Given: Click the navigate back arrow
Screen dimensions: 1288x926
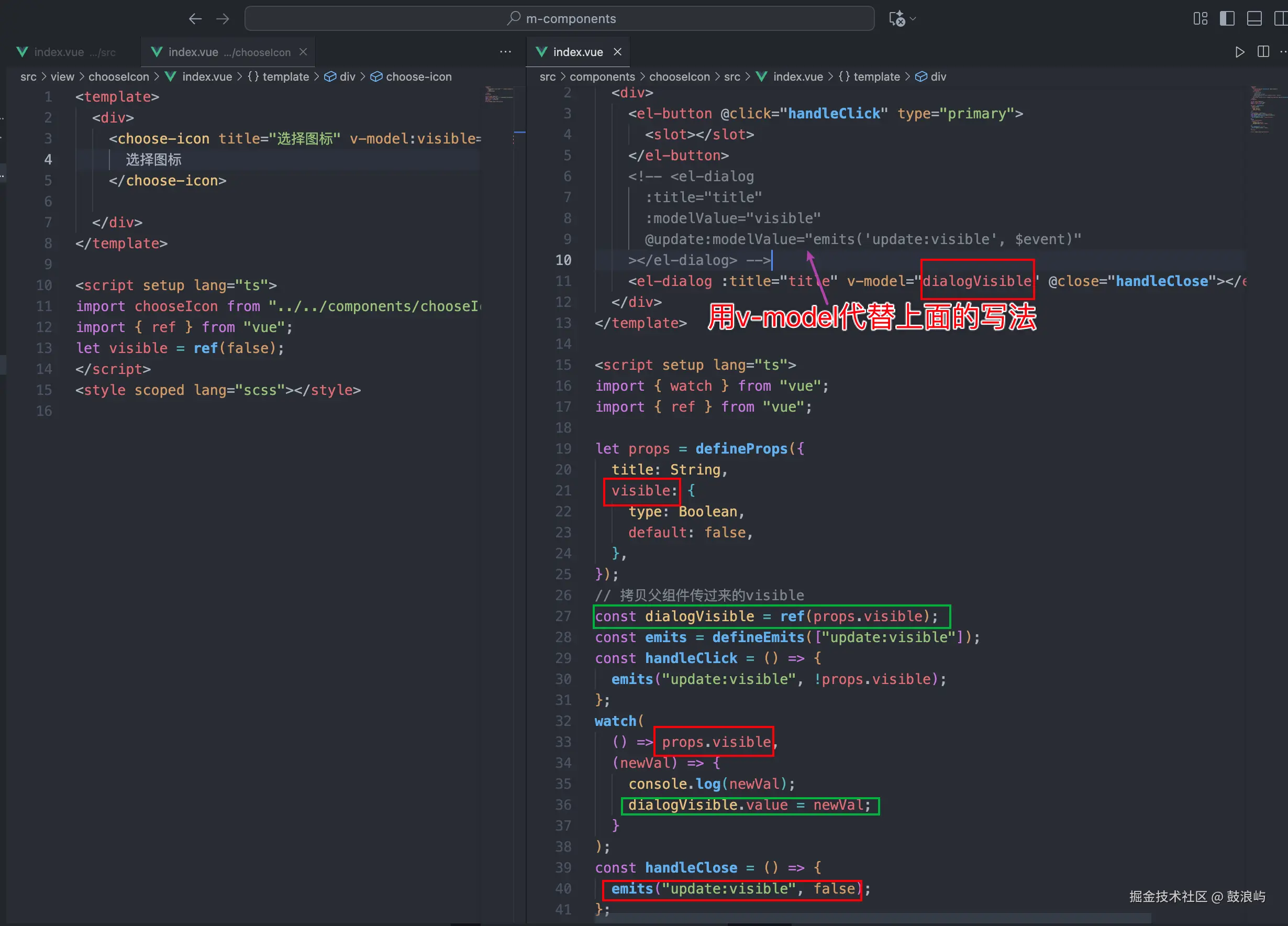Looking at the screenshot, I should click(x=195, y=19).
